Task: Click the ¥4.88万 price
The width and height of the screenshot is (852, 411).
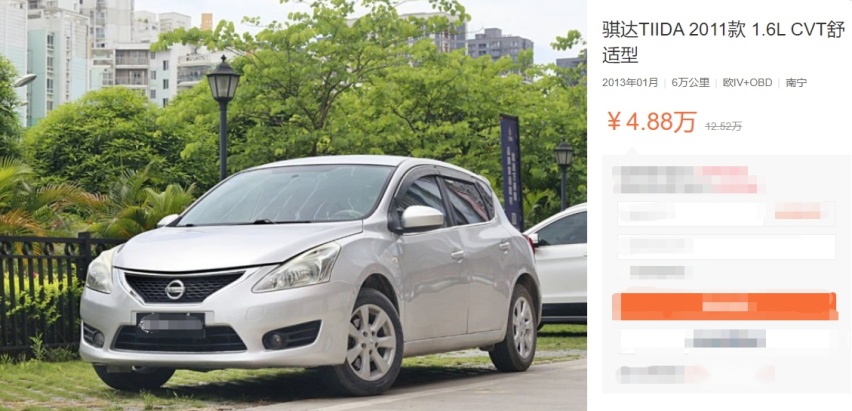Action: 651,122
